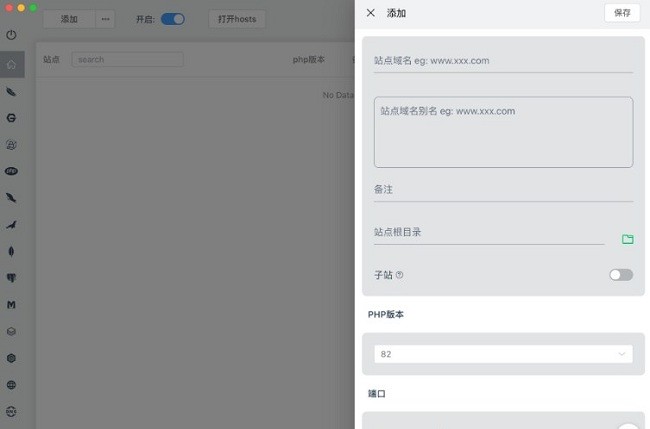
Task: Expand the PHP版本 dropdown showing 82
Action: point(503,354)
